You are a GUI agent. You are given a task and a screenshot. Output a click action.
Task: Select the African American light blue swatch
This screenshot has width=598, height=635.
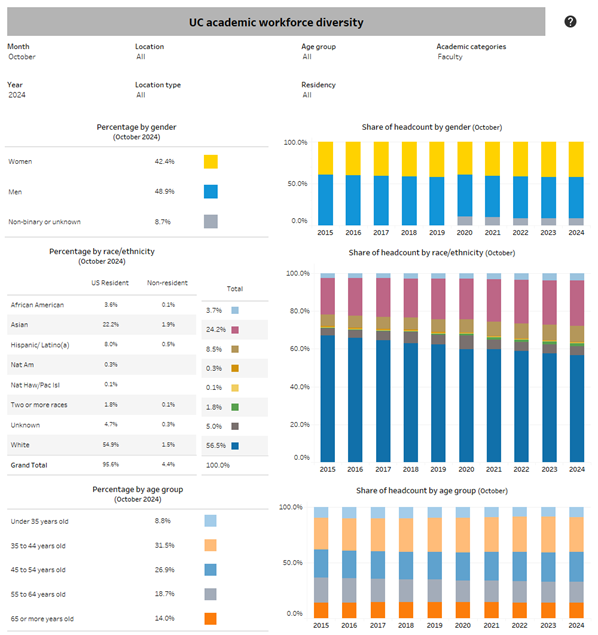point(235,310)
